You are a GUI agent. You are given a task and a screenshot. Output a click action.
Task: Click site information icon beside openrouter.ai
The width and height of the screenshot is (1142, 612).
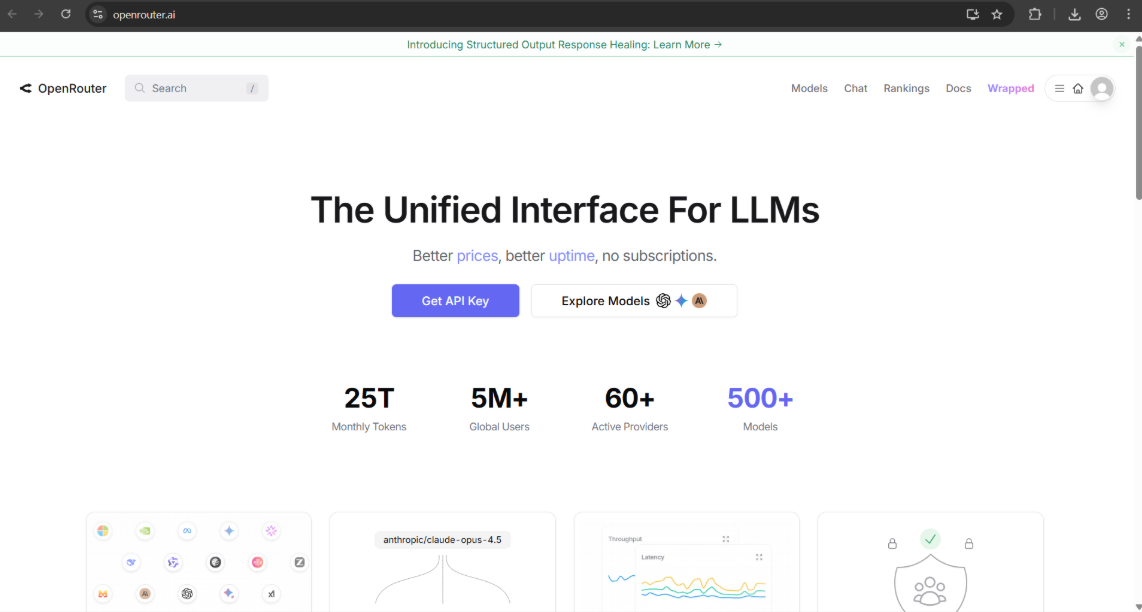tap(98, 14)
